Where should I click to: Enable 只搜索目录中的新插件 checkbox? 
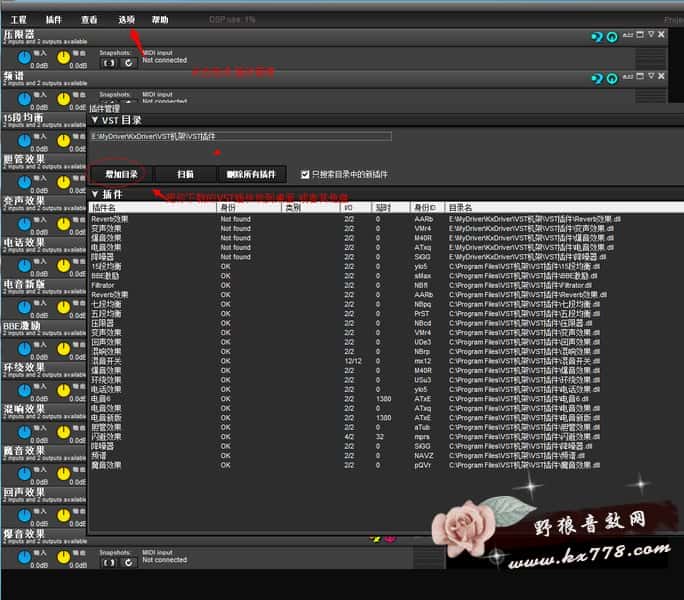pyautogui.click(x=305, y=174)
